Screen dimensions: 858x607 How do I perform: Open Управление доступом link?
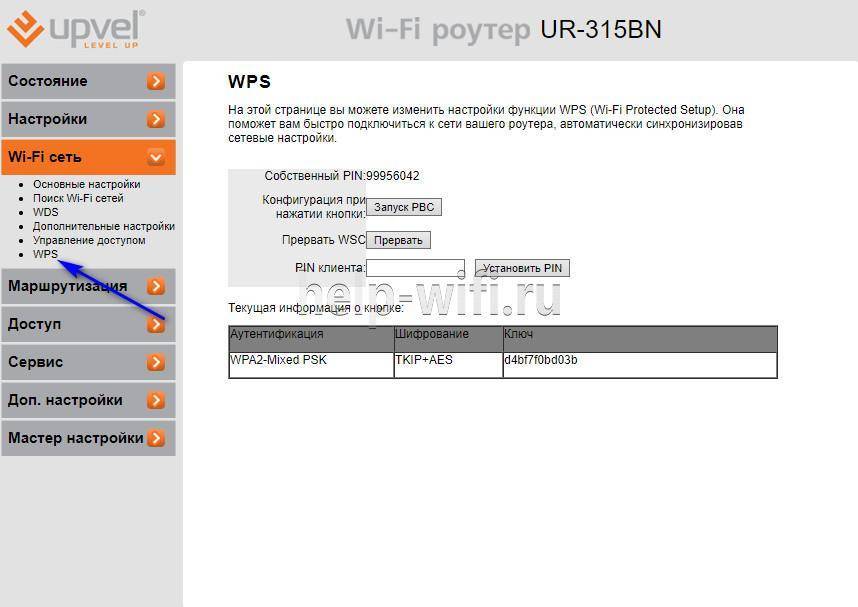pyautogui.click(x=89, y=240)
